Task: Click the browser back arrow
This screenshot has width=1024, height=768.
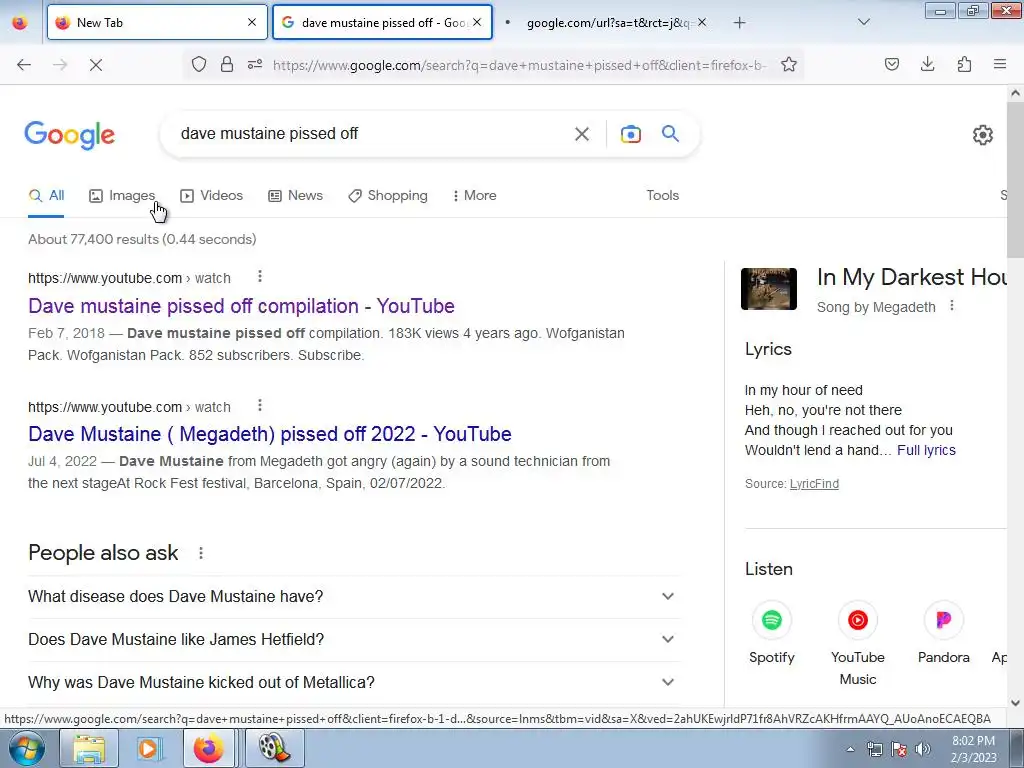Action: (24, 65)
